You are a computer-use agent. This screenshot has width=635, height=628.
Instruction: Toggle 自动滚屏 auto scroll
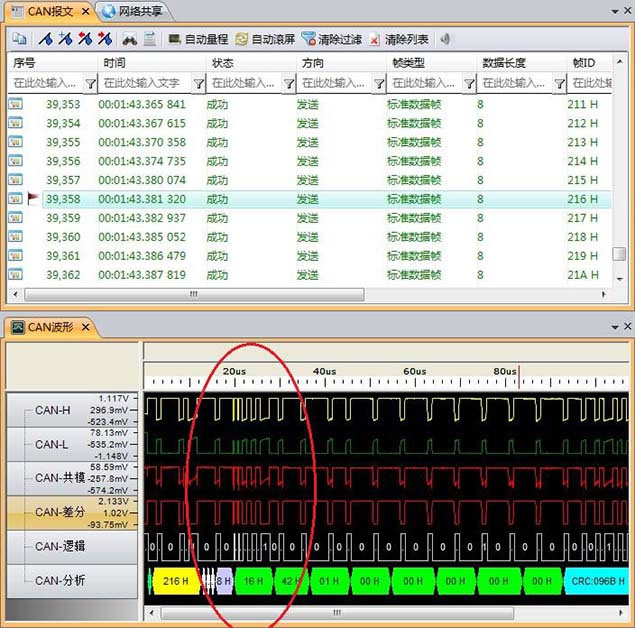coord(265,40)
